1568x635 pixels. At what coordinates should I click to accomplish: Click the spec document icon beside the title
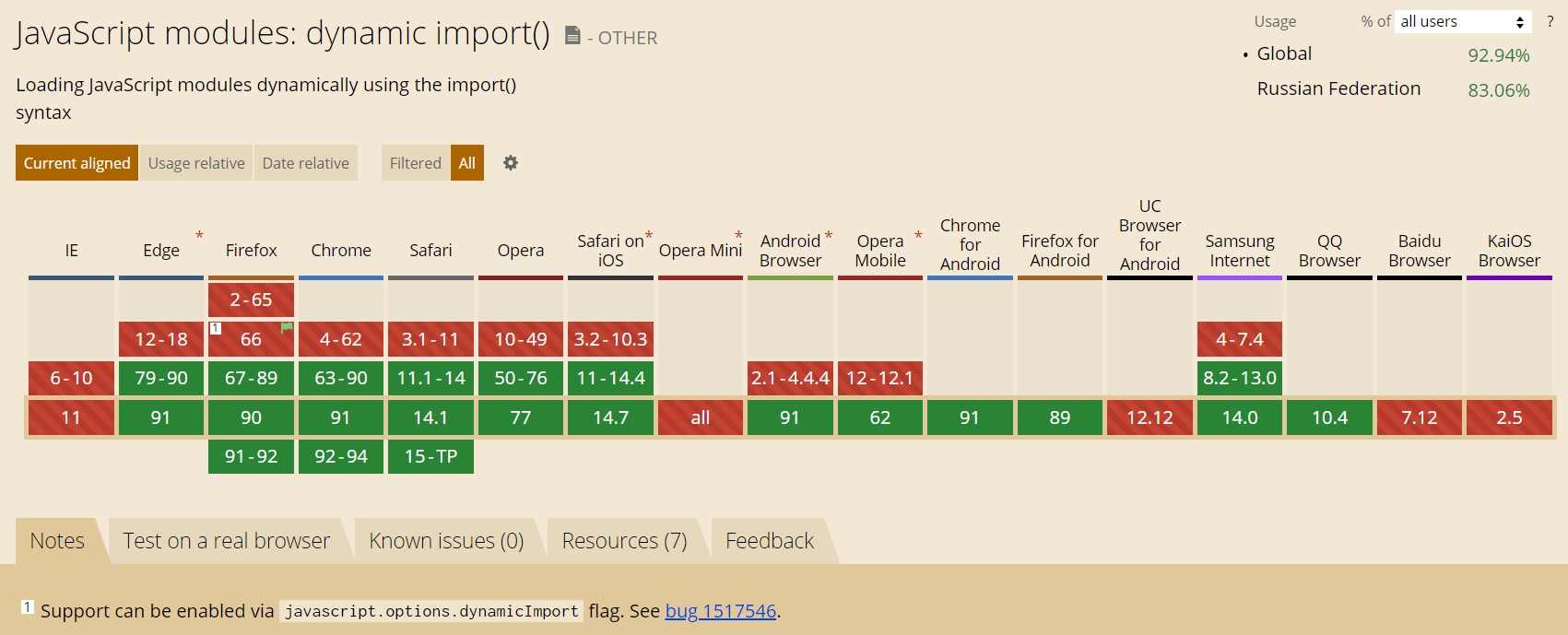click(572, 36)
